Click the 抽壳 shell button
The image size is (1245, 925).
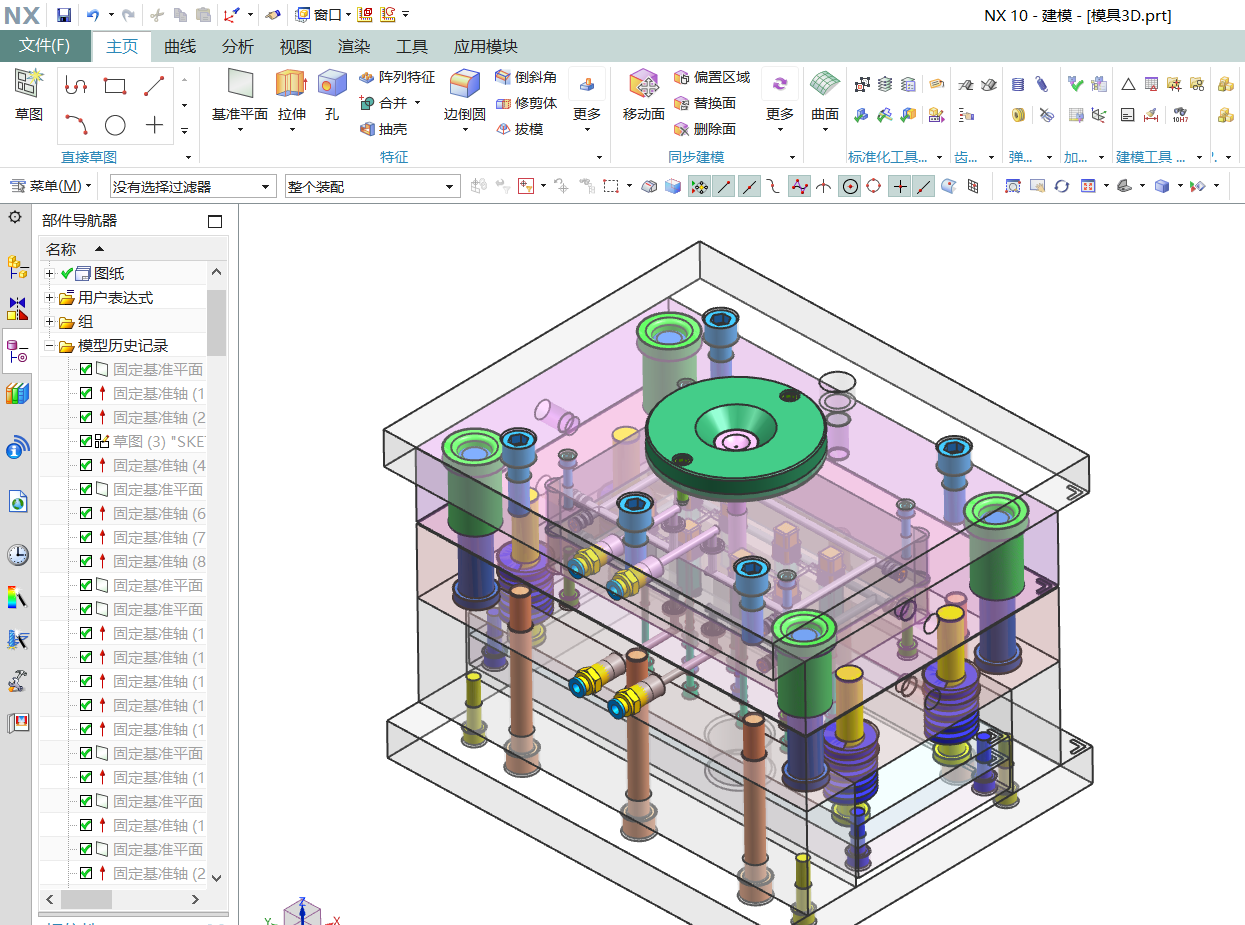pos(382,129)
